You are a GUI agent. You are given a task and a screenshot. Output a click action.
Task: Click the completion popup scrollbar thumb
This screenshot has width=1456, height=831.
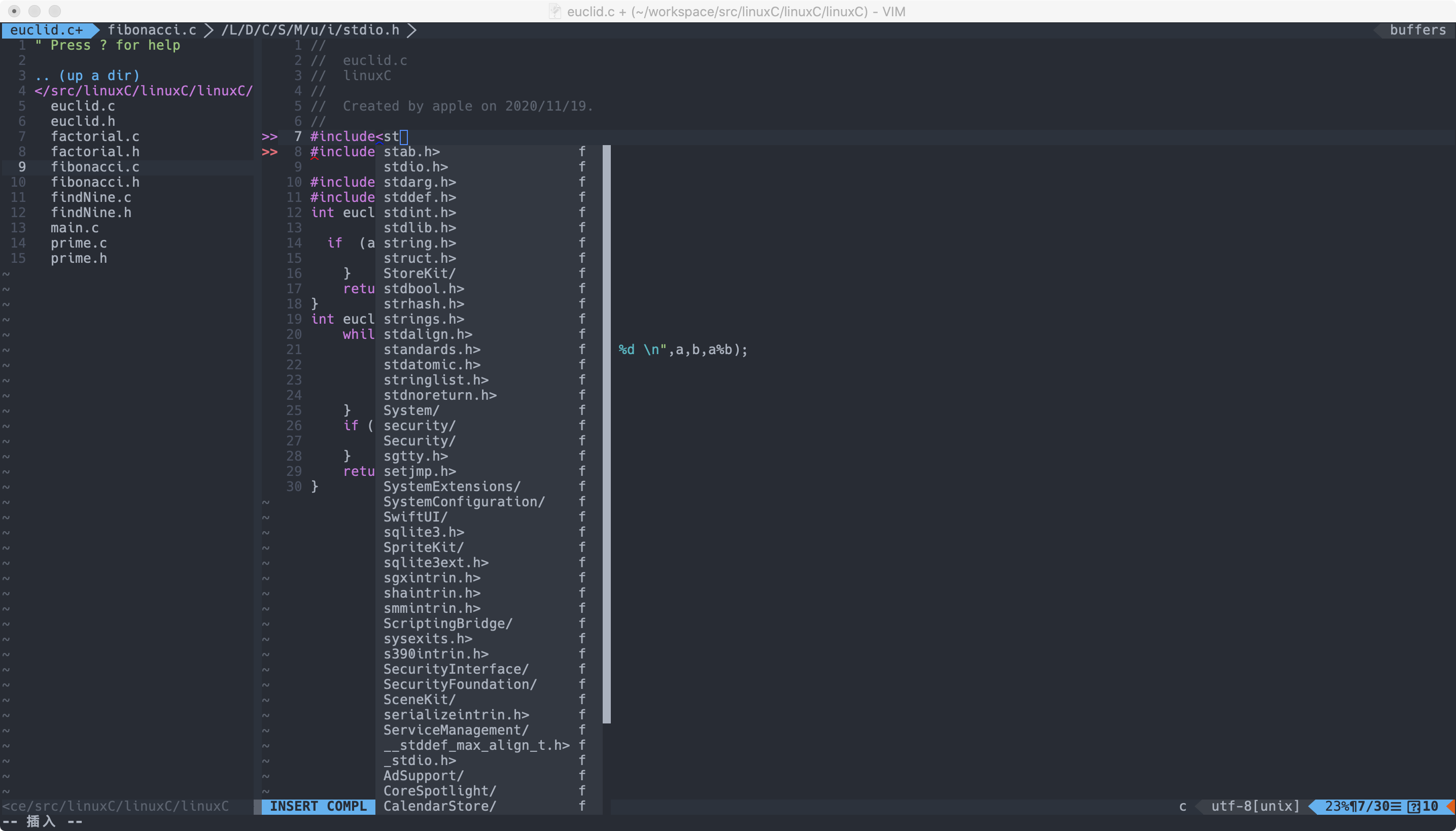click(x=607, y=434)
